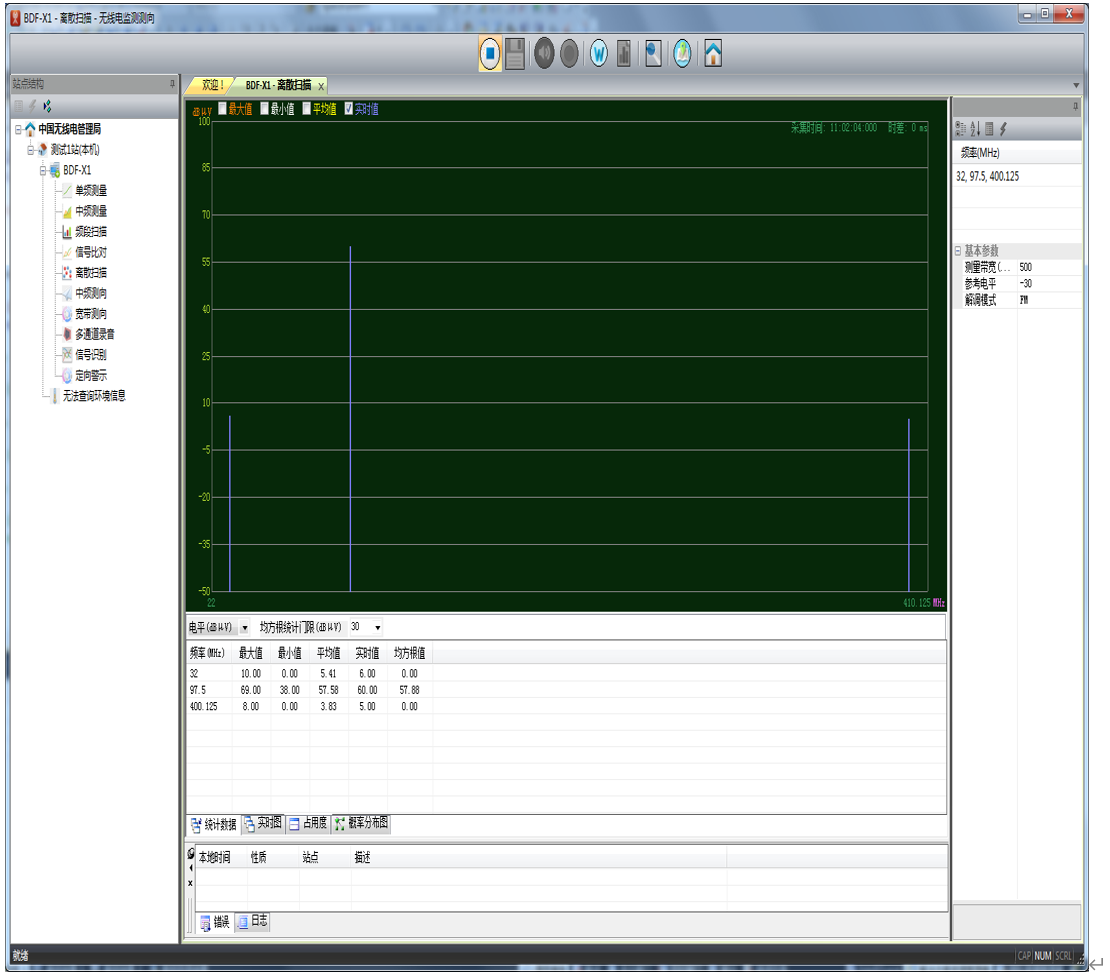1110x980 pixels.
Task: Toggle the 平均值 checkbox
Action: pyautogui.click(x=307, y=109)
